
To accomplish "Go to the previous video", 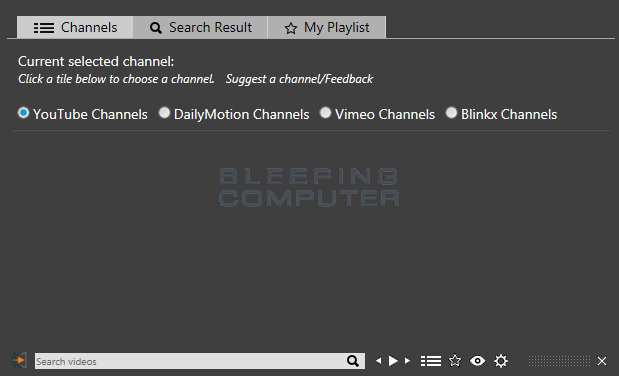I will tap(379, 361).
